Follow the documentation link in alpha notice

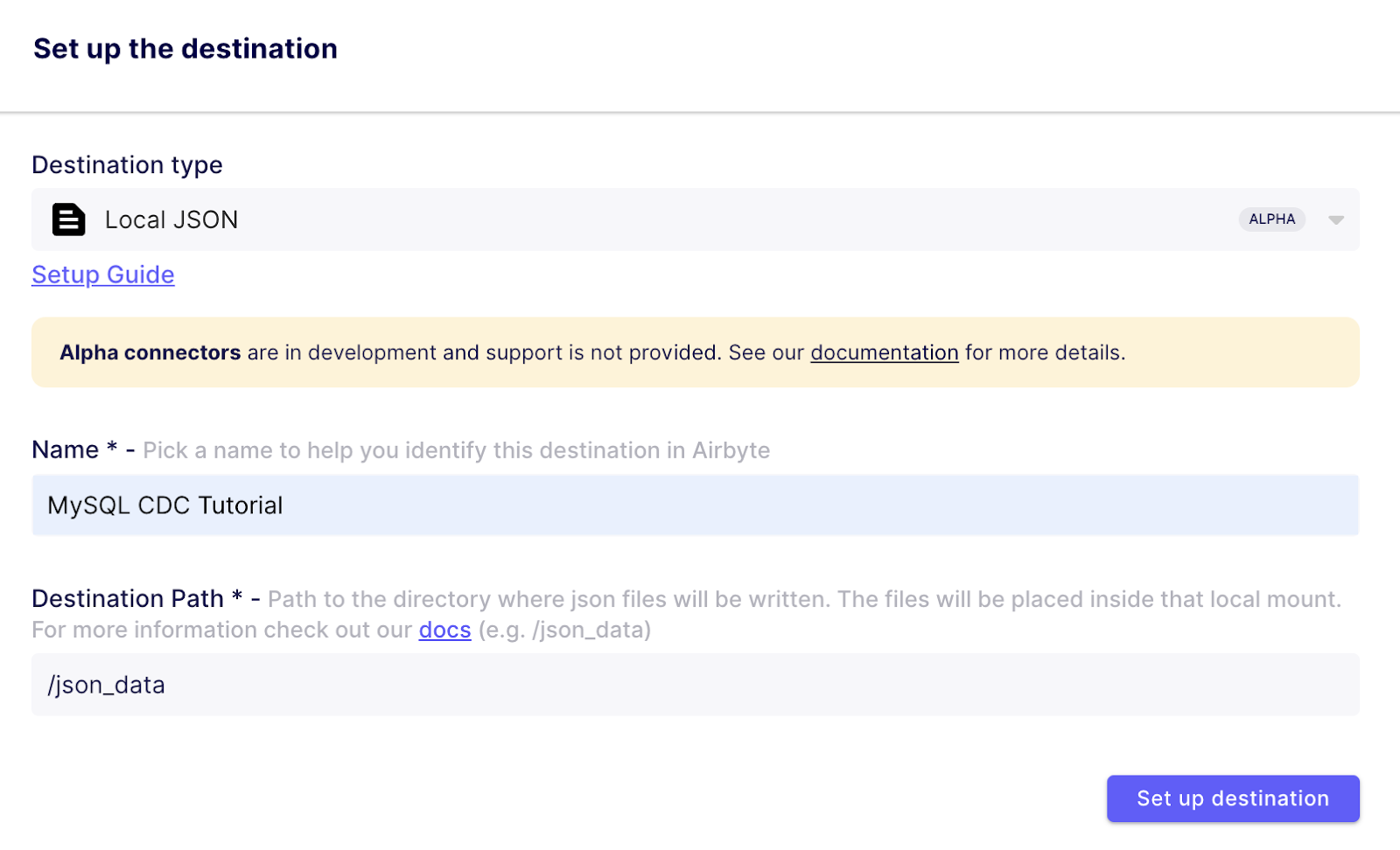(x=884, y=352)
